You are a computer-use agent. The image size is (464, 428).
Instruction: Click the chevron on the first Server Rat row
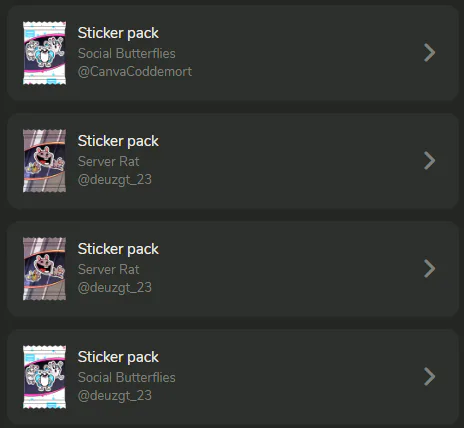coord(429,161)
